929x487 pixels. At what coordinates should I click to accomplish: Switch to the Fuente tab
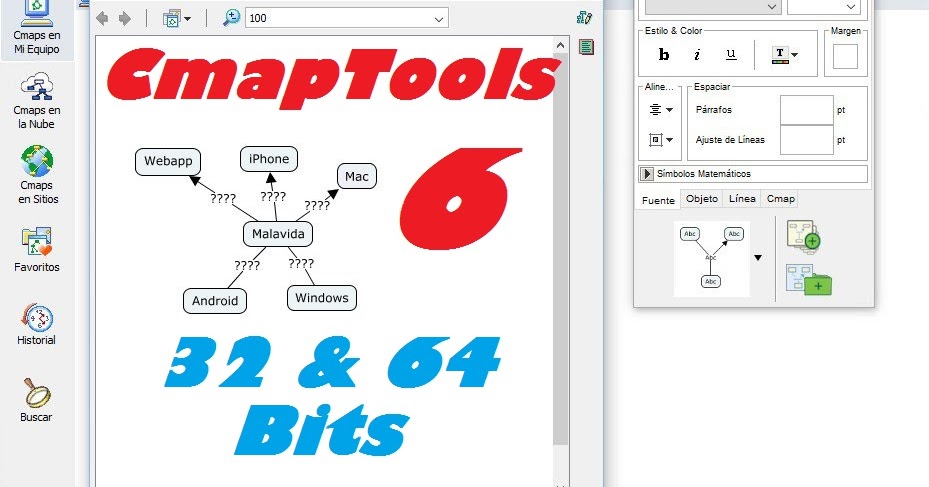click(658, 200)
